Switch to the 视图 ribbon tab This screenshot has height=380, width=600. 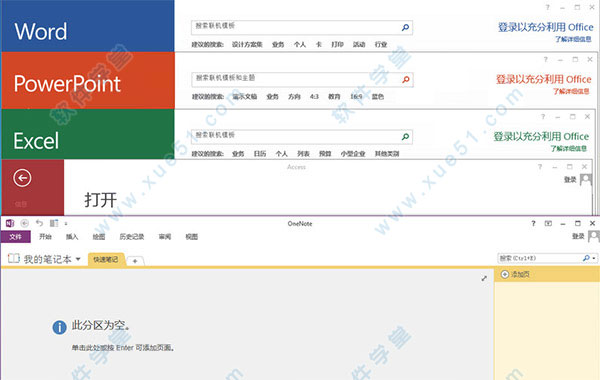[192, 237]
